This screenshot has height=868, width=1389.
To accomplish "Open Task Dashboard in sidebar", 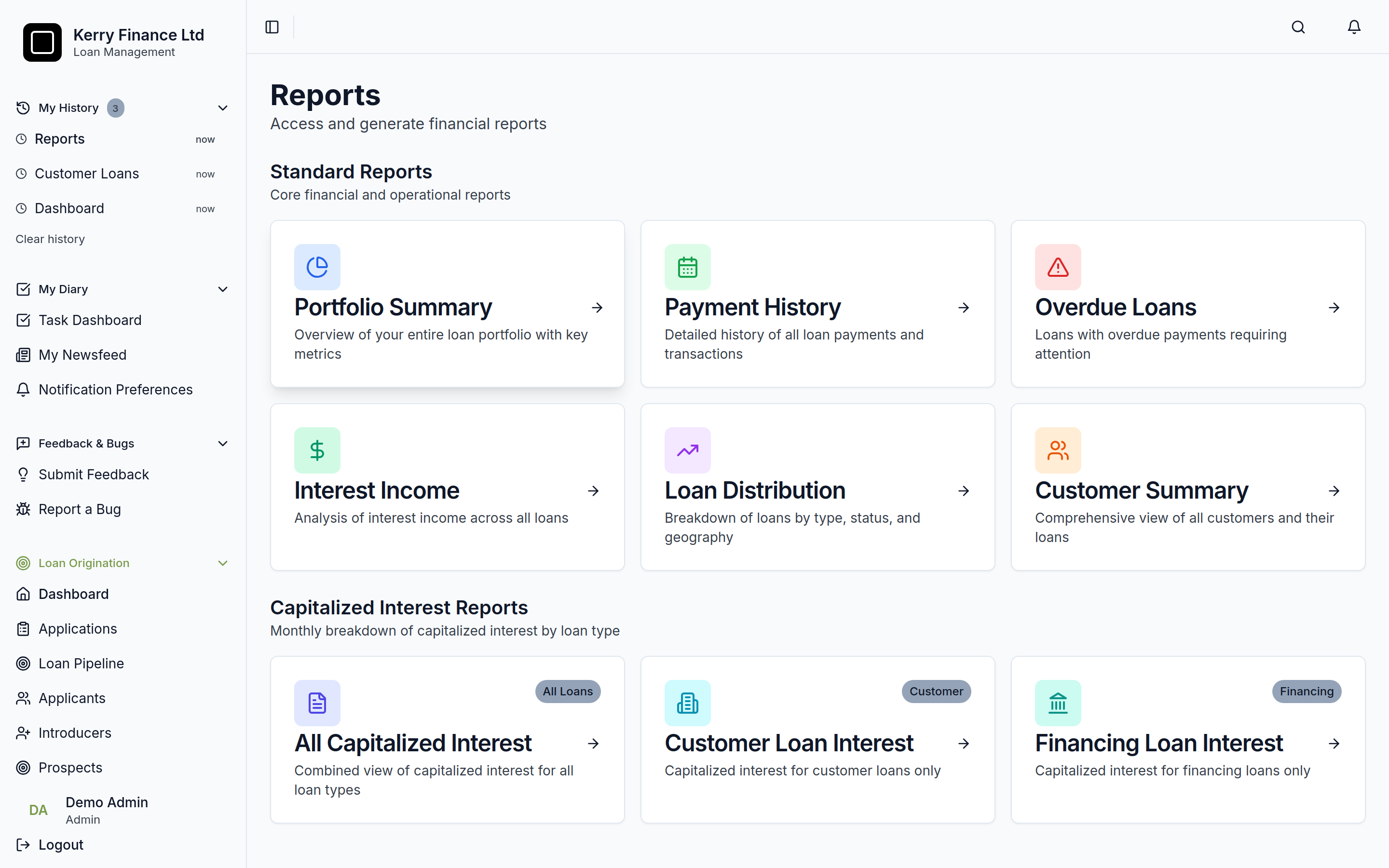I will coord(122,320).
